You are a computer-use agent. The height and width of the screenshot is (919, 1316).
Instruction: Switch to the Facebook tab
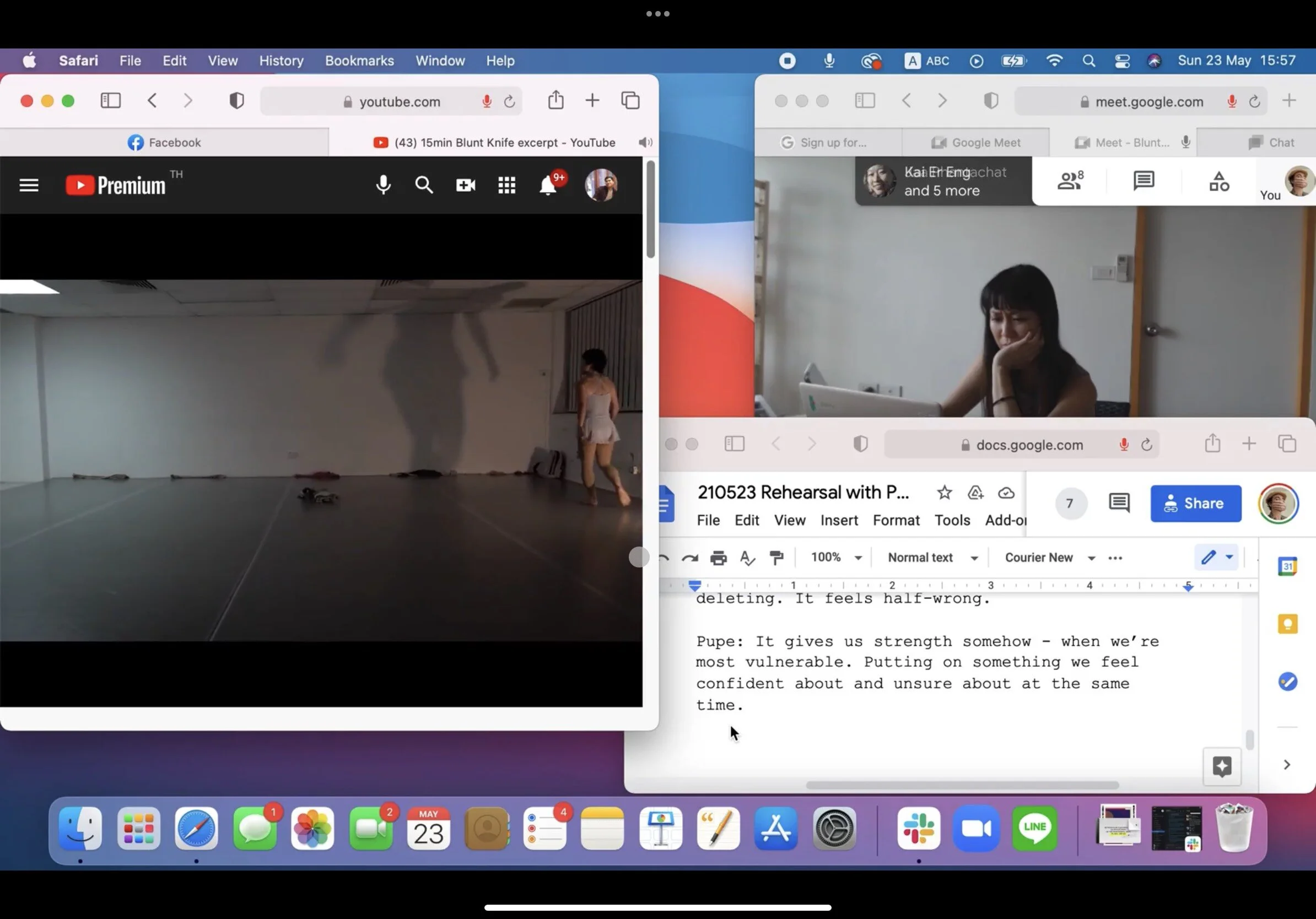[x=165, y=142]
